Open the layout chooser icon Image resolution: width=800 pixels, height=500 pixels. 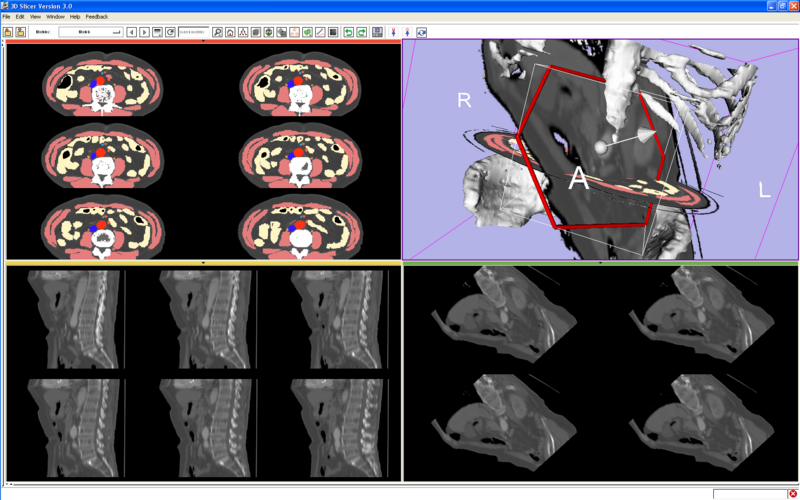pyautogui.click(x=377, y=32)
